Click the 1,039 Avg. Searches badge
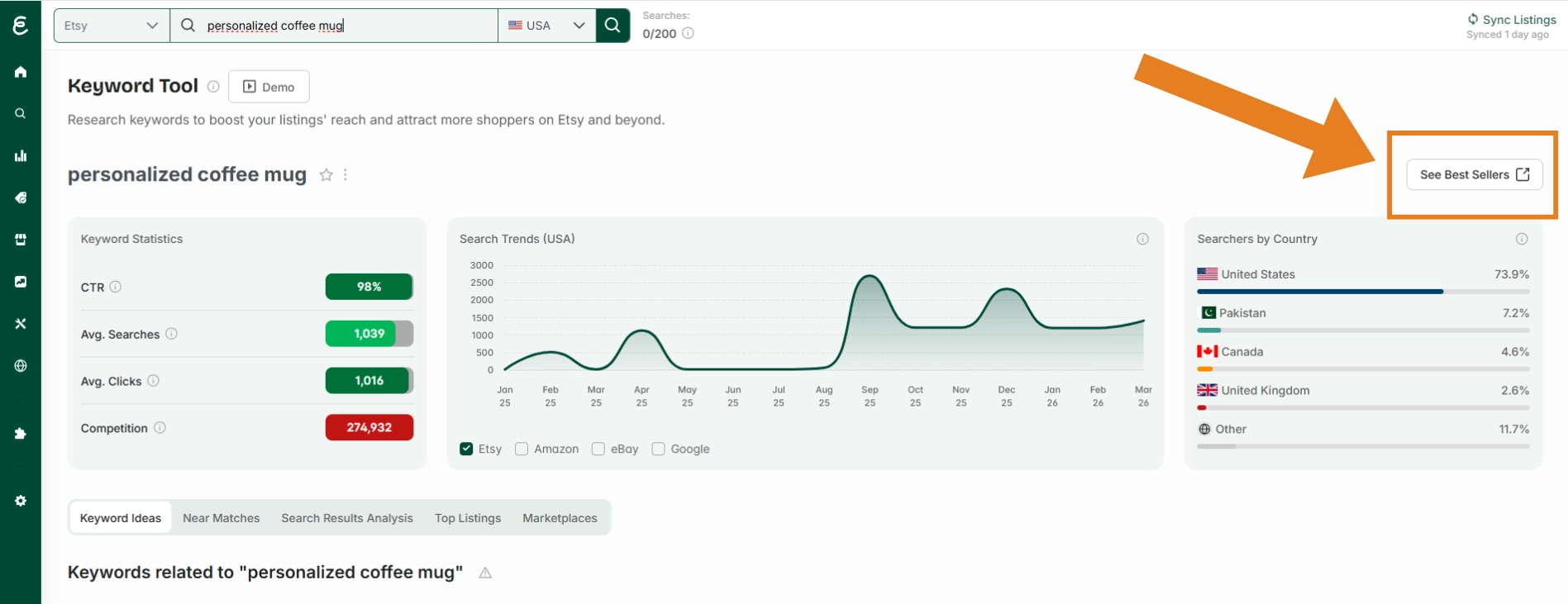Image resolution: width=1568 pixels, height=604 pixels. tap(369, 334)
